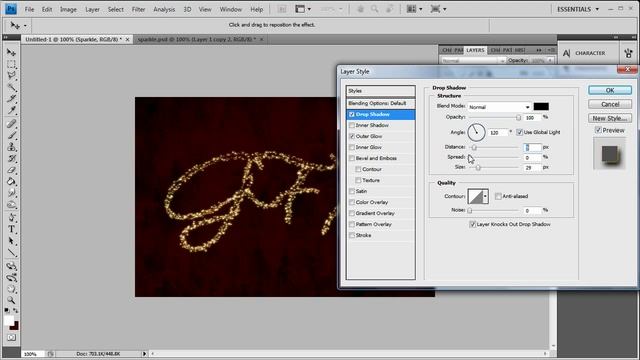Toggle Quick Mask mode

(11, 338)
